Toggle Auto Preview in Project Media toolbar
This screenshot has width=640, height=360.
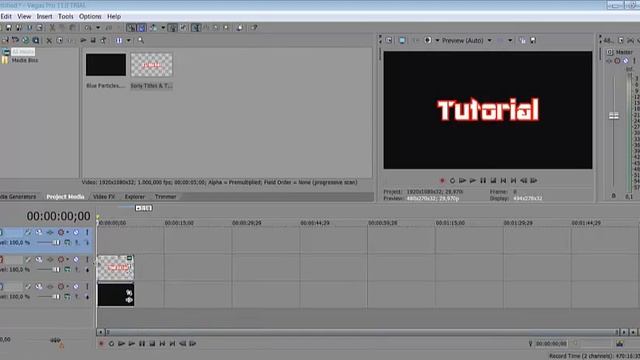[103, 40]
